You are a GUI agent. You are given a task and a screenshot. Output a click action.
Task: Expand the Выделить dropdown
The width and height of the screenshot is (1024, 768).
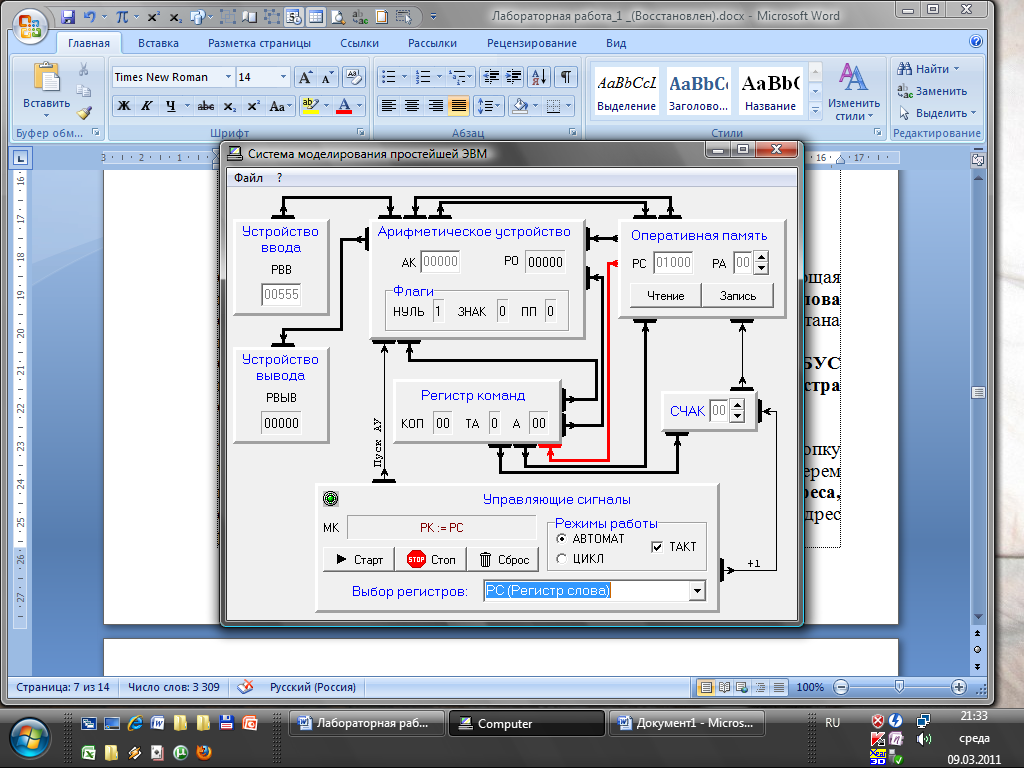tap(974, 113)
